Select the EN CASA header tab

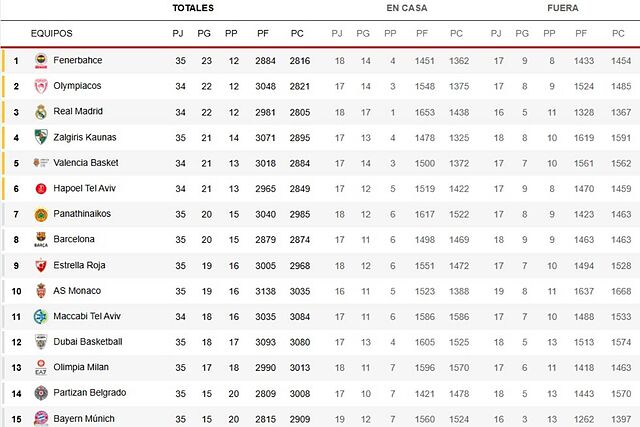(x=407, y=8)
